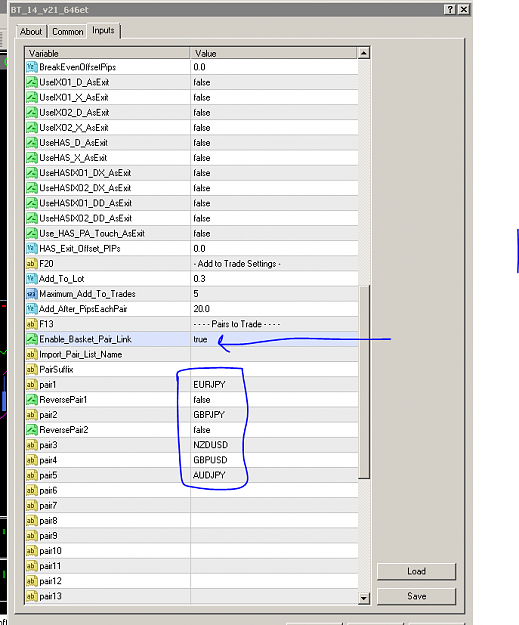Select the ReversePair2 false value
Viewport: 519px width, 625px height.
[x=202, y=430]
